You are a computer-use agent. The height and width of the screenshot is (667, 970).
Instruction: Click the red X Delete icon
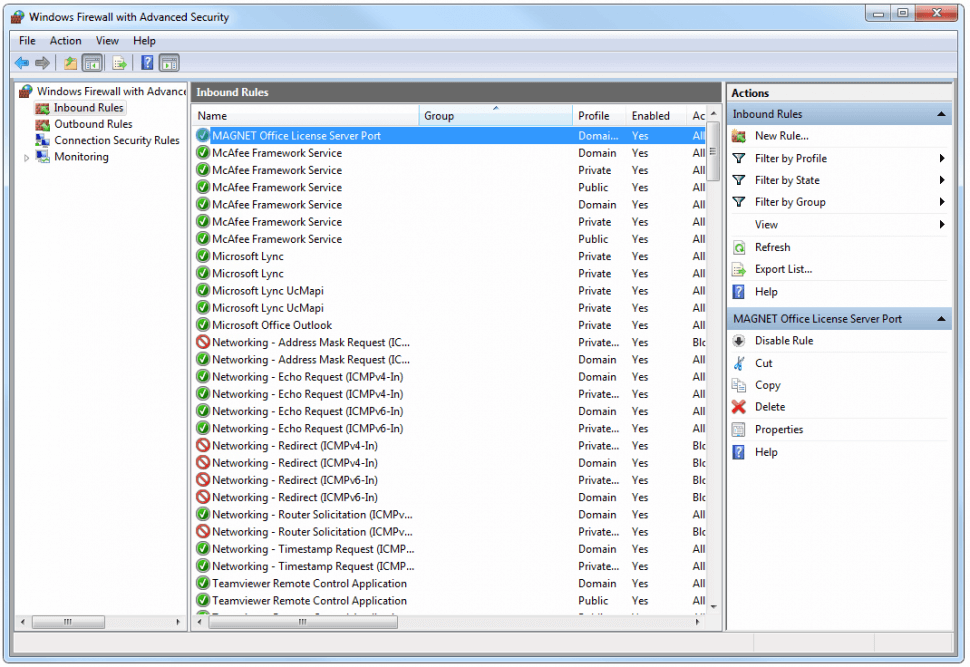(739, 407)
